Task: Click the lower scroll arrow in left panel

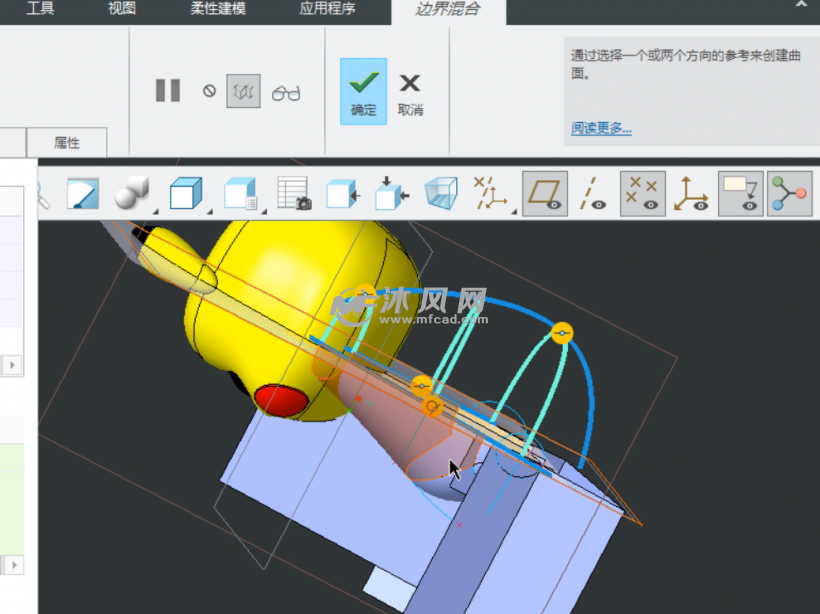Action: (x=14, y=565)
